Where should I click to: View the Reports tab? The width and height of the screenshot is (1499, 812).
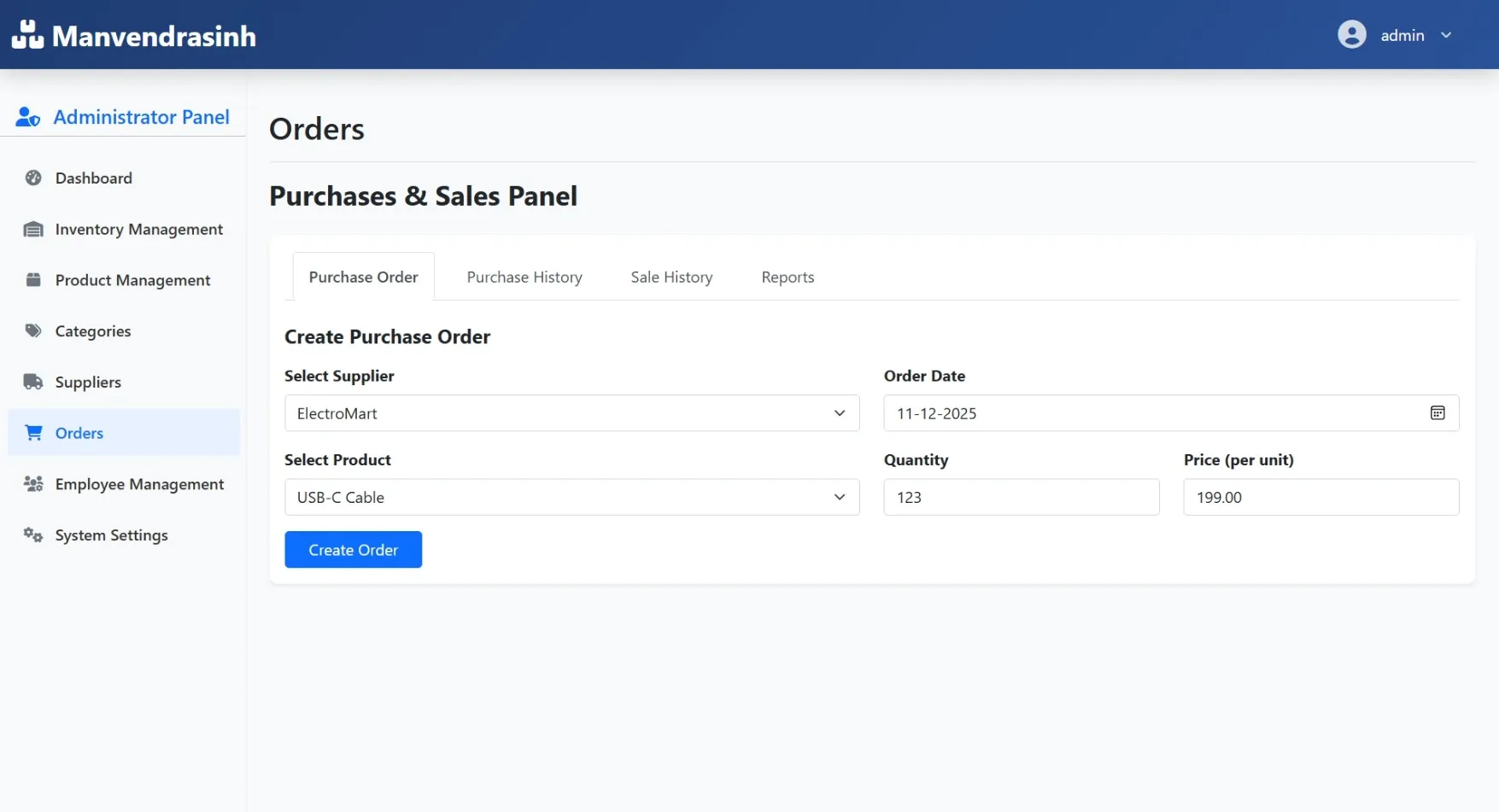pos(787,277)
